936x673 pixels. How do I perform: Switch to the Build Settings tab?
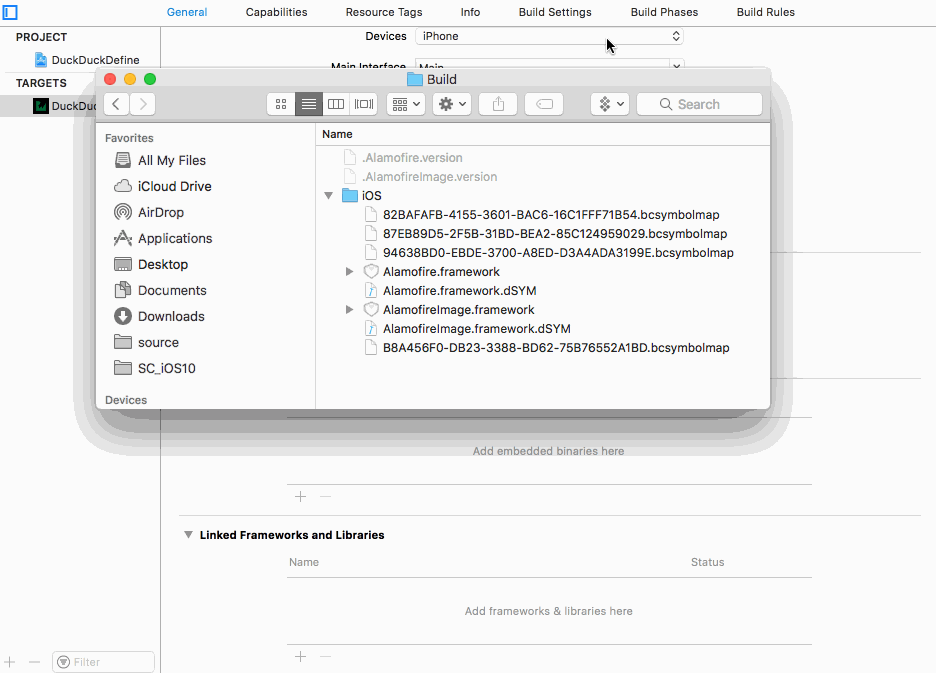point(555,12)
